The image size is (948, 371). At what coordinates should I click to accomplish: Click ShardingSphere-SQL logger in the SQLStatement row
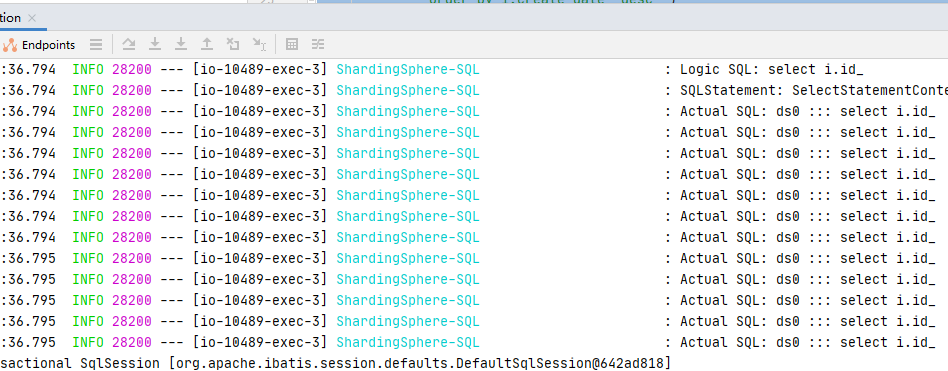tap(407, 91)
